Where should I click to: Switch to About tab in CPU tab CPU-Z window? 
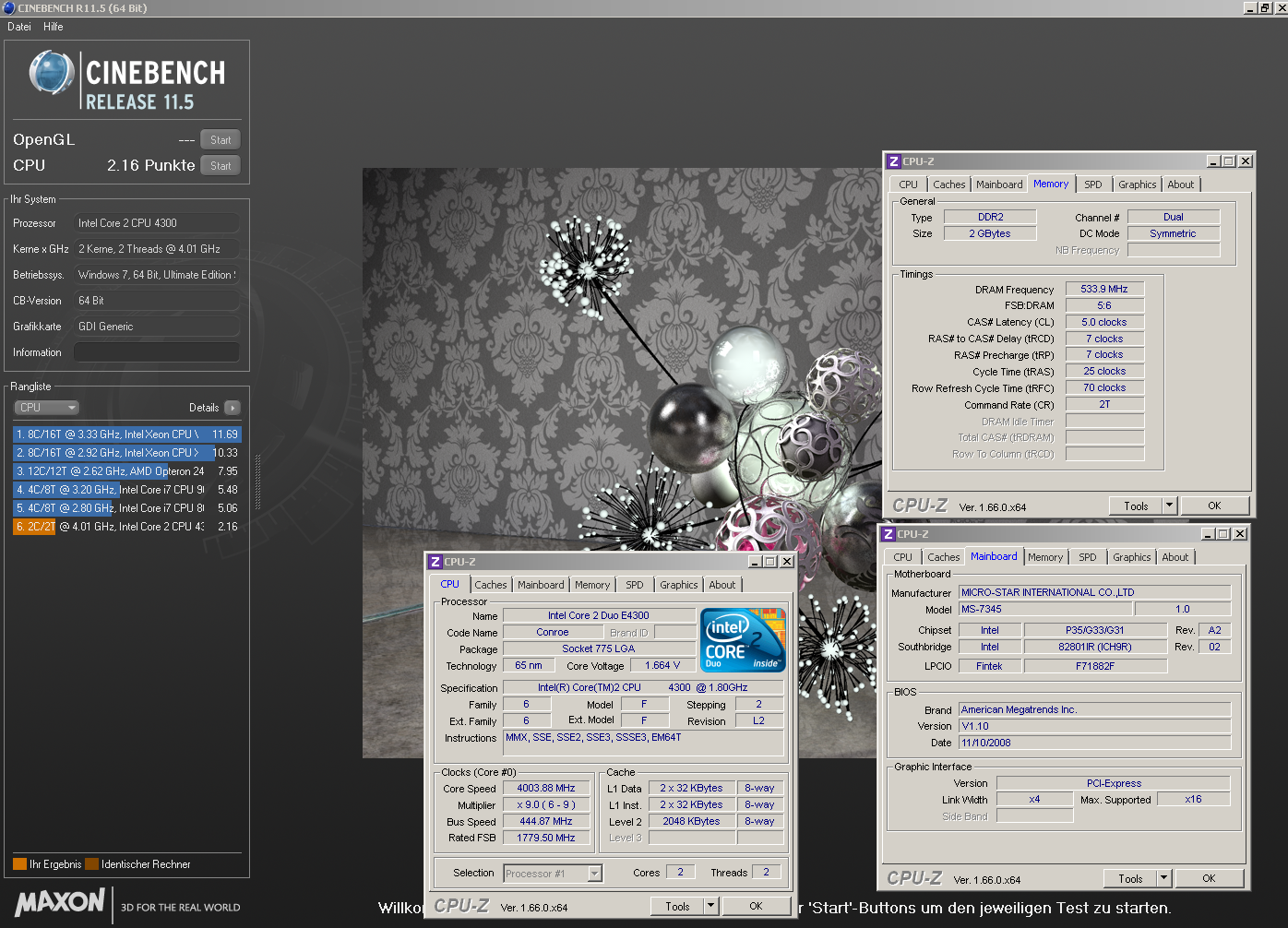pos(722,585)
